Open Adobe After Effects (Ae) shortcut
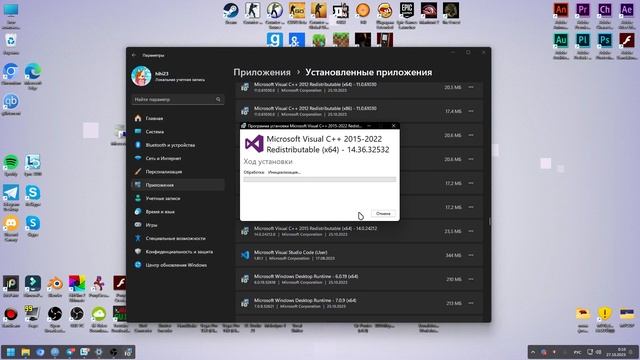The height and width of the screenshot is (360, 640). 627,15
